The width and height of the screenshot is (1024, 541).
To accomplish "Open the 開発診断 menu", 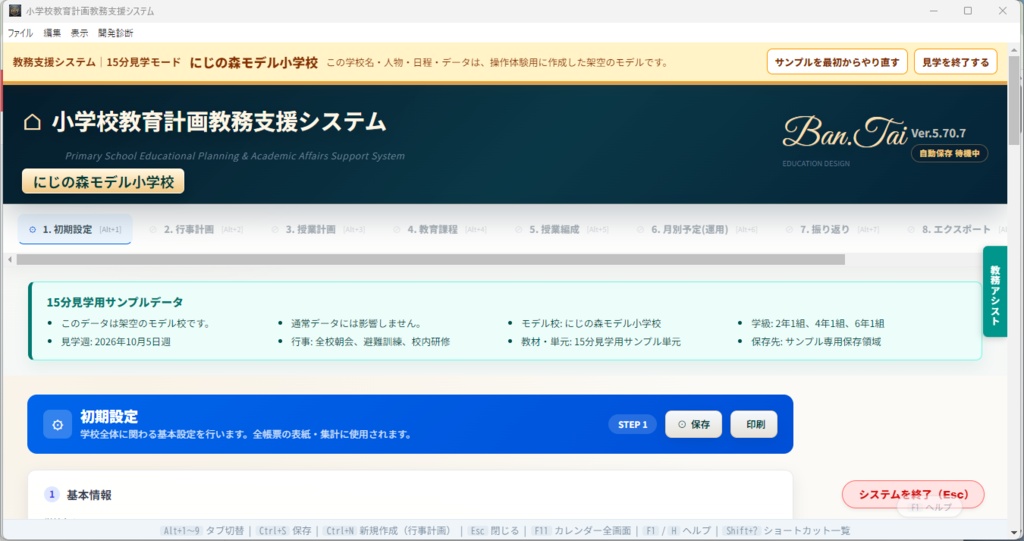I will (116, 33).
